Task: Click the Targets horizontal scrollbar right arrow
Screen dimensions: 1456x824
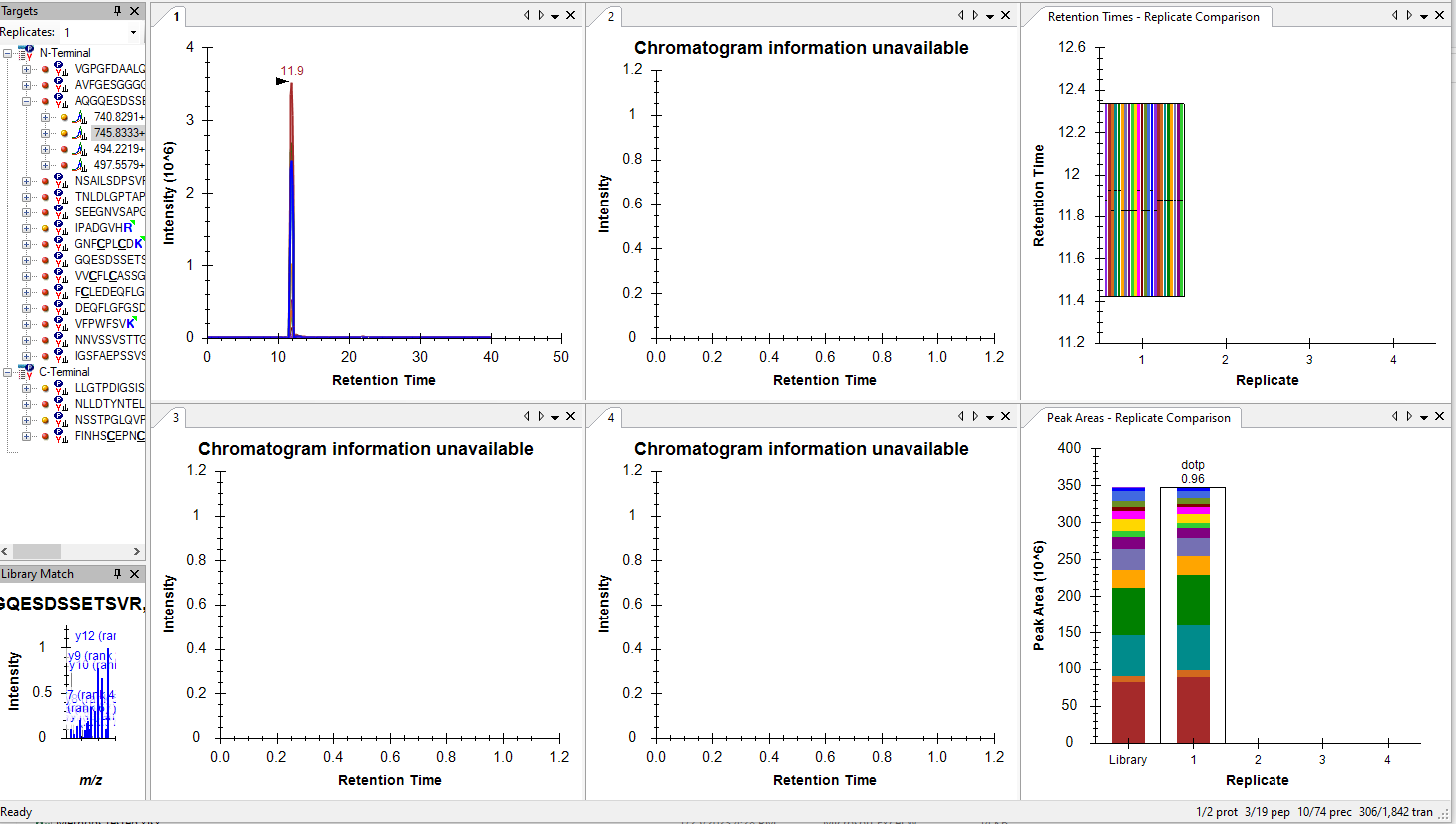Action: pos(137,551)
